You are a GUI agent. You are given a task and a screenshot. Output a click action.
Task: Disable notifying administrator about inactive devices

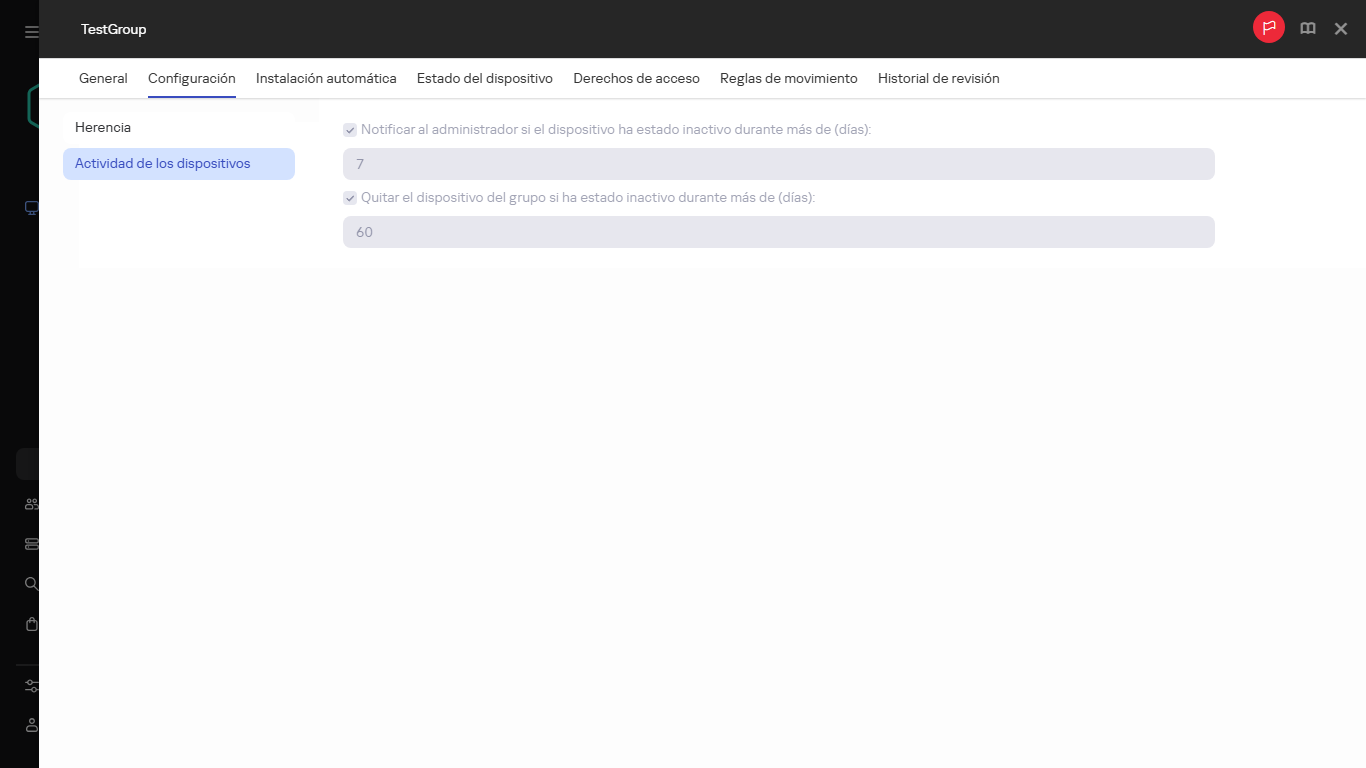(350, 129)
